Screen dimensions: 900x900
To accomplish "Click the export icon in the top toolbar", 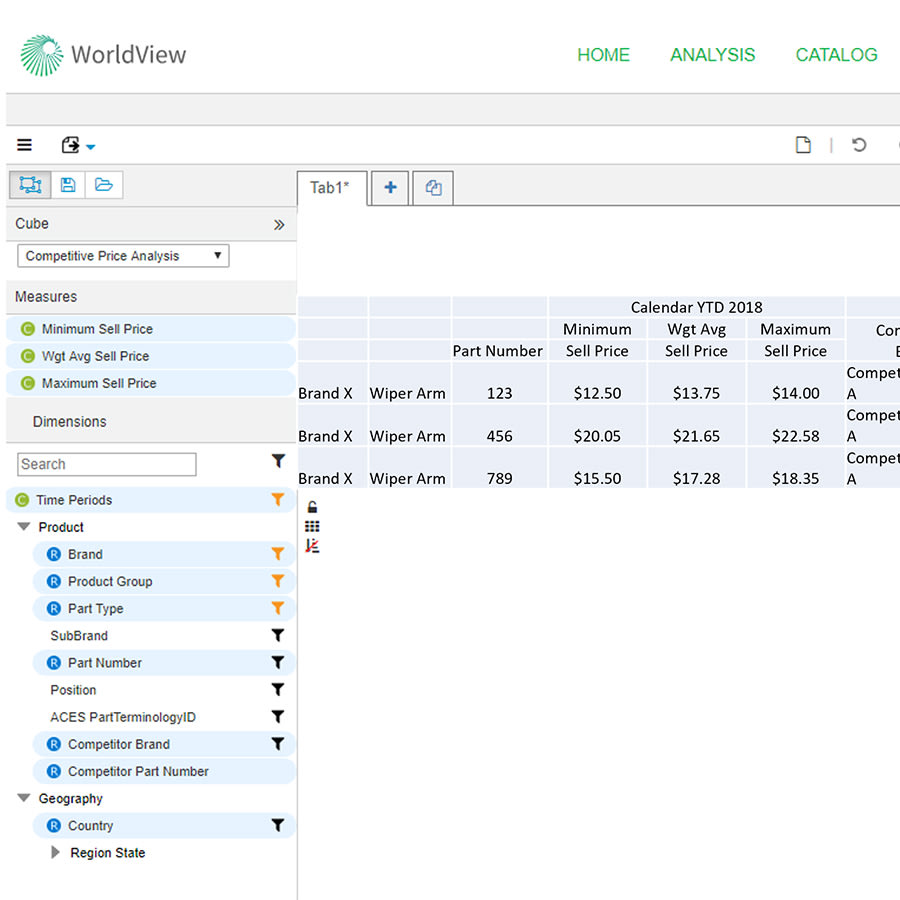I will (x=71, y=145).
